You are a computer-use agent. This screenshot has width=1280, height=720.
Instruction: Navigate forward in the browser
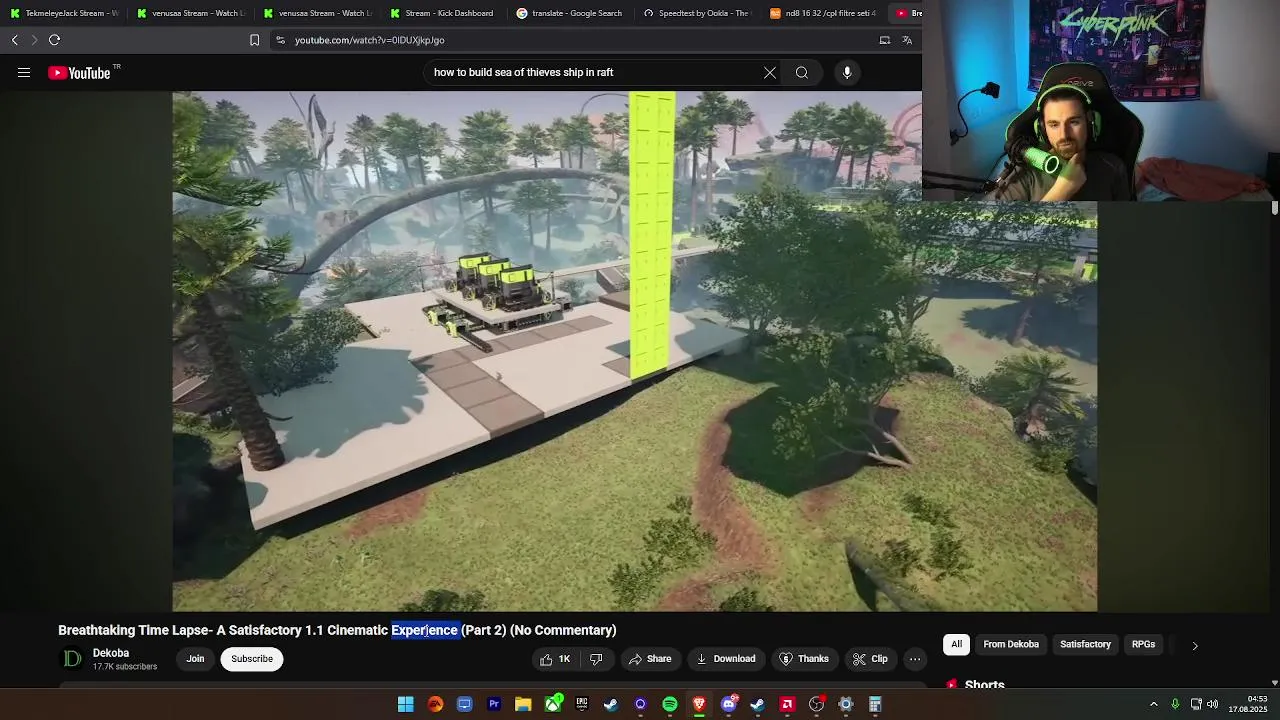tap(34, 40)
